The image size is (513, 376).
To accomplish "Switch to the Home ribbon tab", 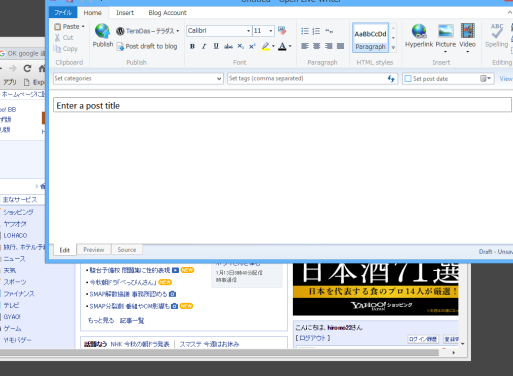I will pos(92,13).
